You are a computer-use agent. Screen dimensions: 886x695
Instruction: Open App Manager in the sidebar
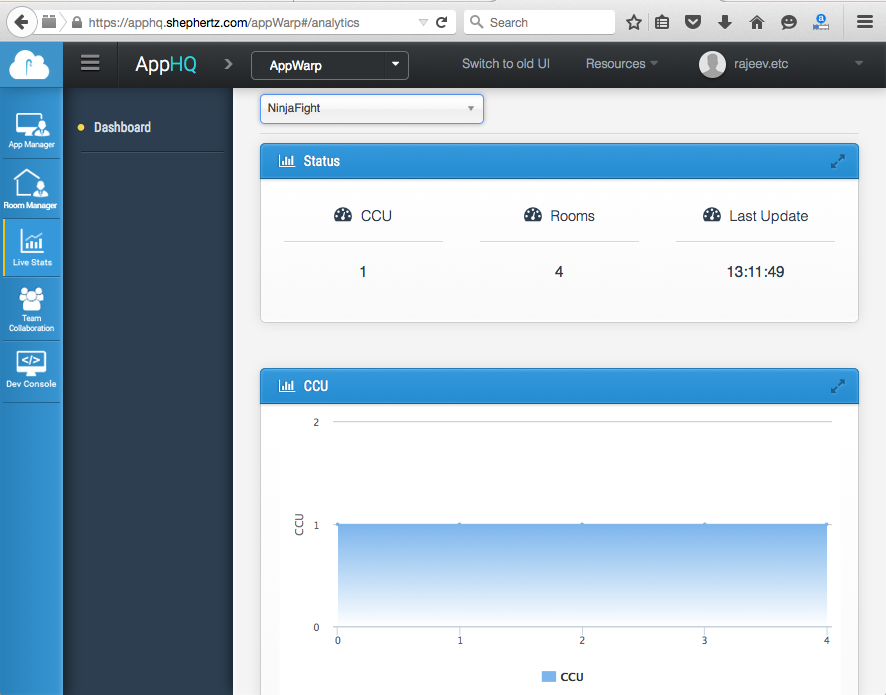[31, 130]
